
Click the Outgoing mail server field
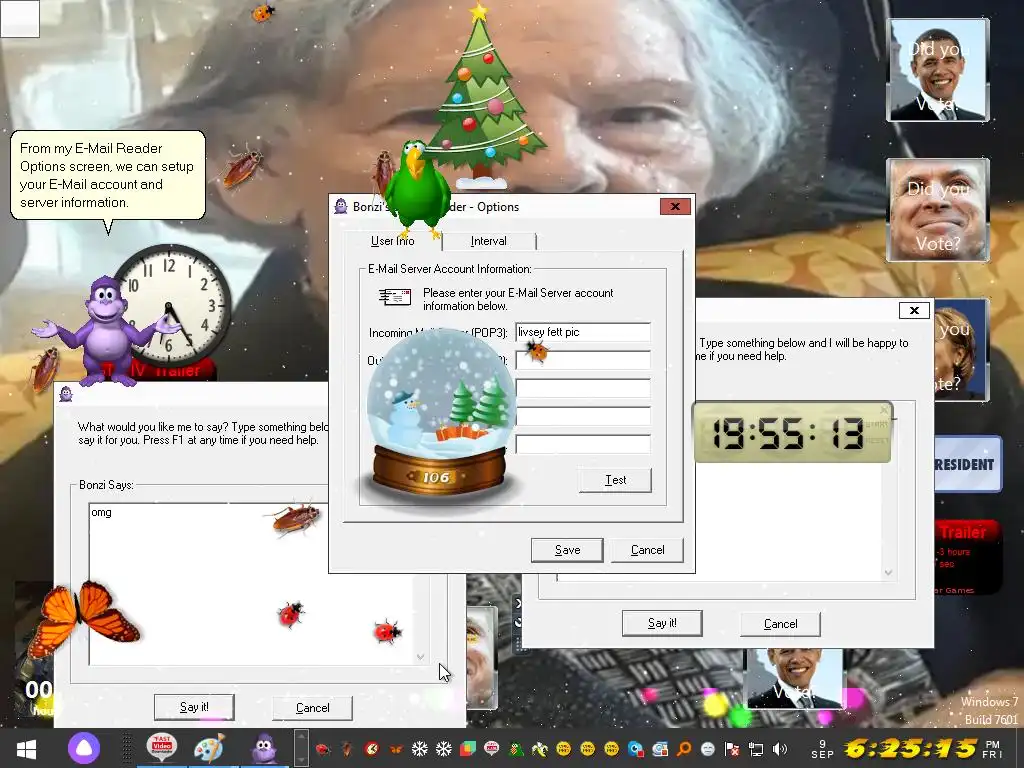click(583, 360)
